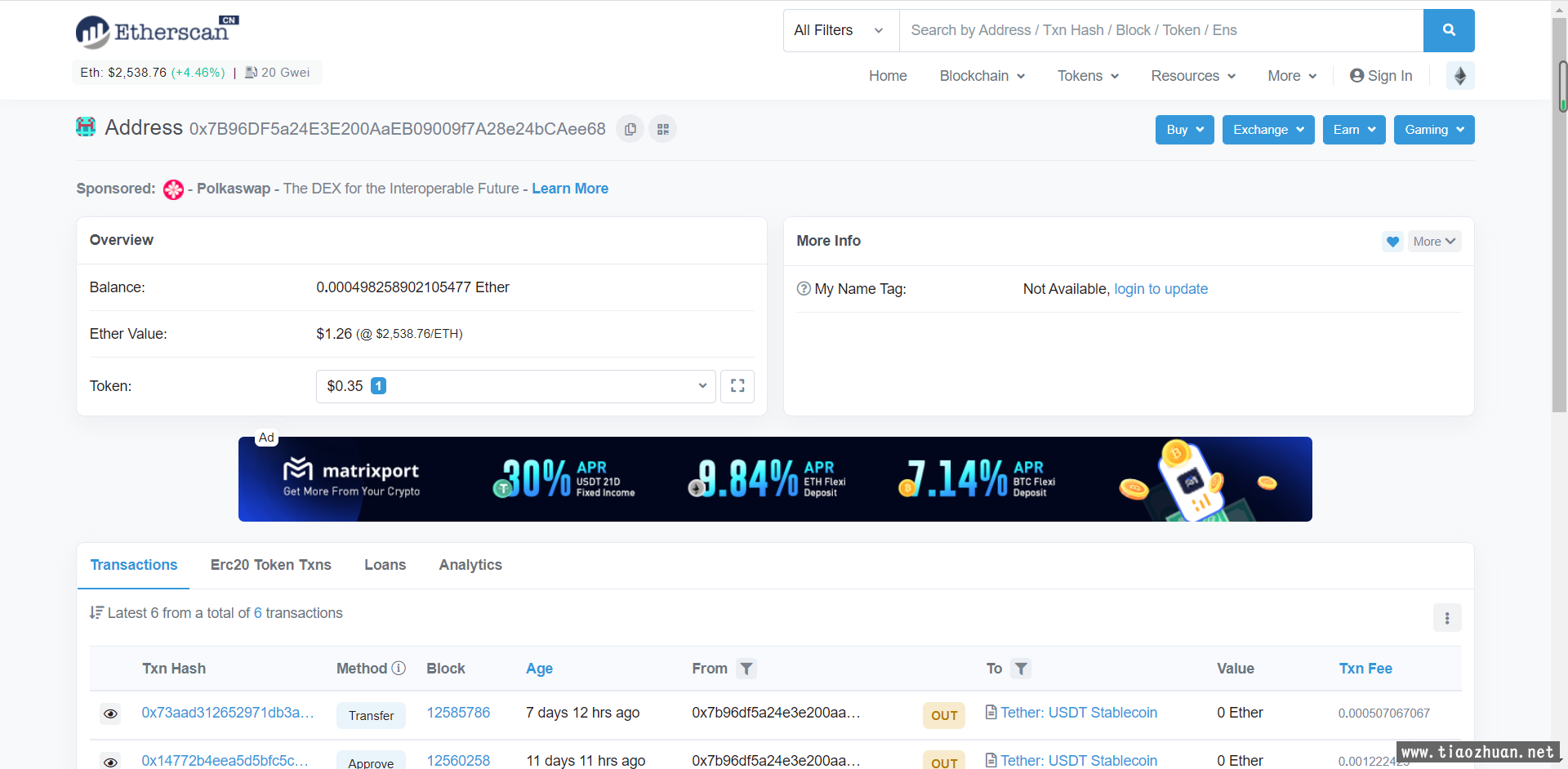The width and height of the screenshot is (1568, 769).
Task: Click the matrixport ad banner
Action: coord(775,479)
